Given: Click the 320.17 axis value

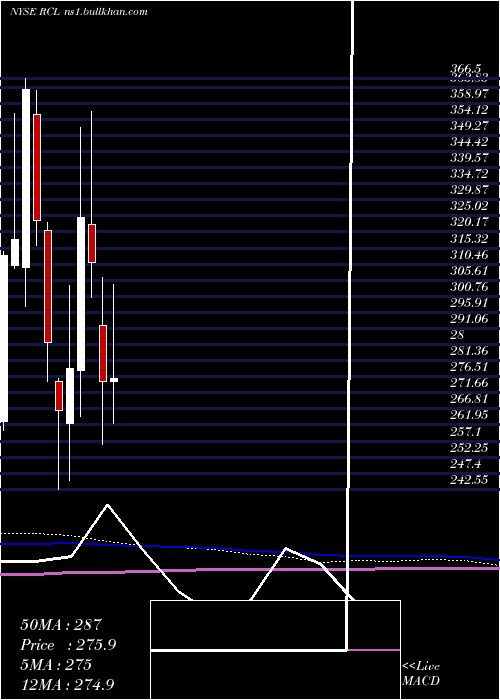Looking at the screenshot, I should coord(469,222).
